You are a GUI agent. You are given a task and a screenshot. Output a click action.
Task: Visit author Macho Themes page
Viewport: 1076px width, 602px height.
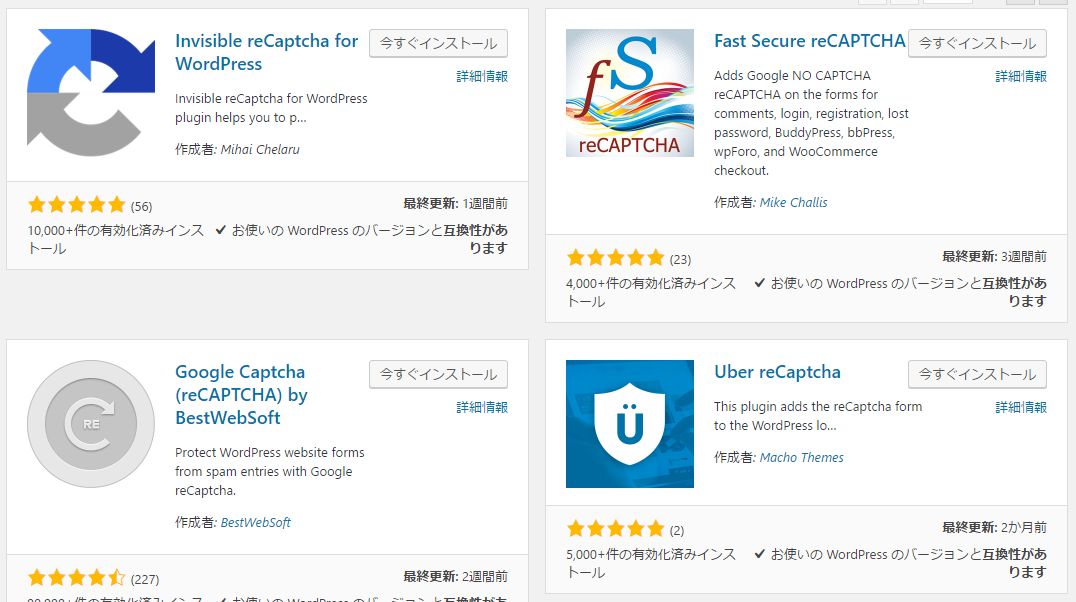tap(802, 458)
